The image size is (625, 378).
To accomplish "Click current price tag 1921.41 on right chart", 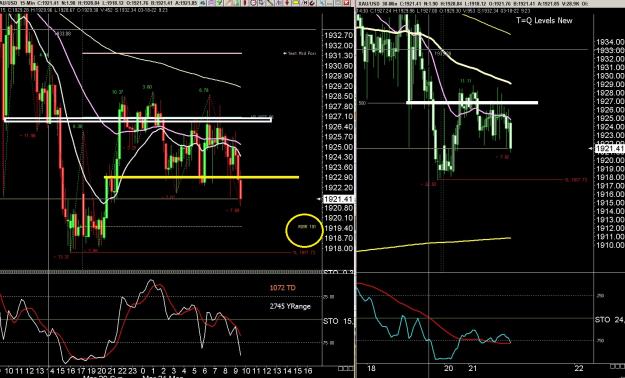I will 609,148.
